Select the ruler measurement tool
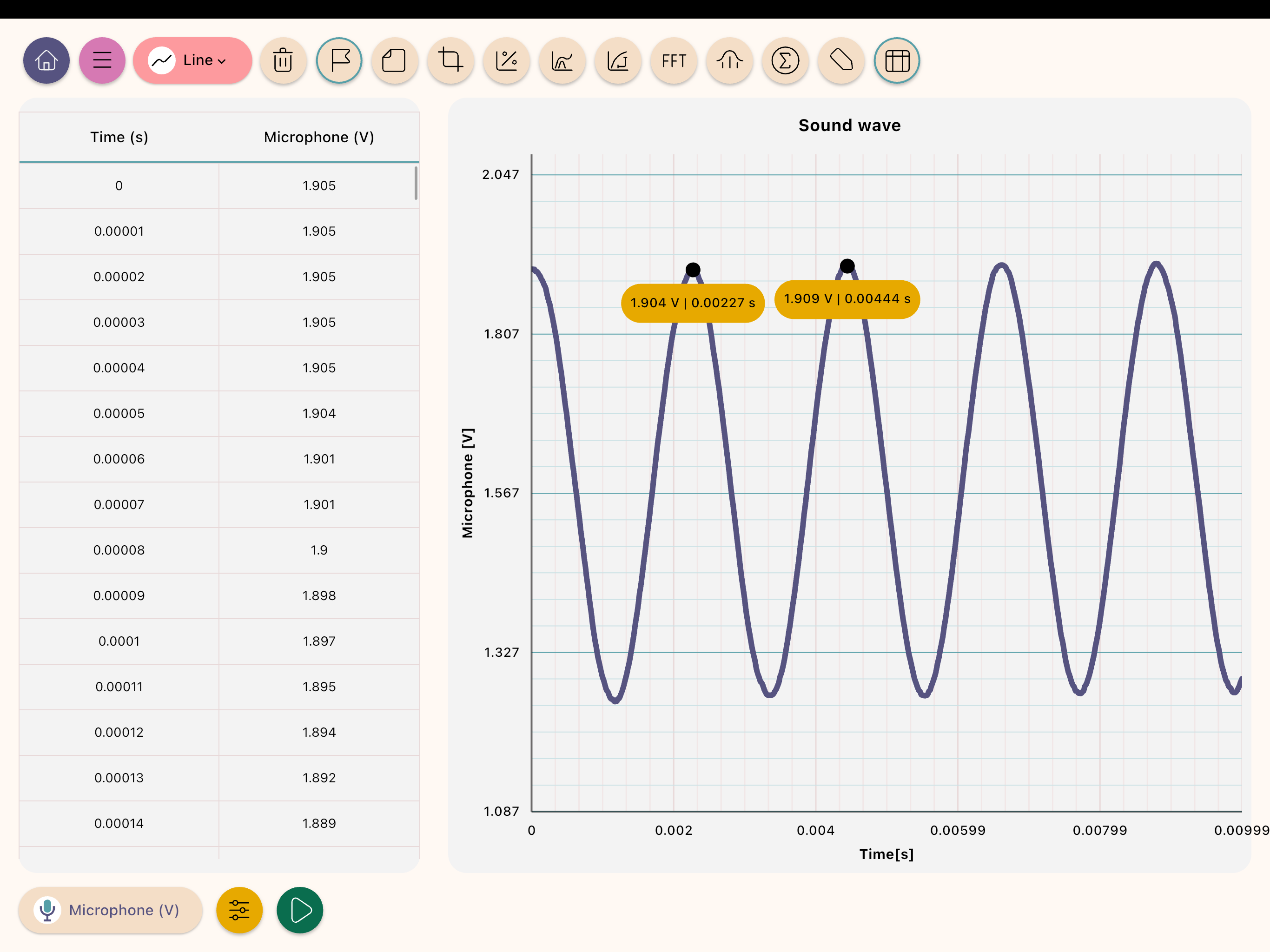 pyautogui.click(x=841, y=60)
